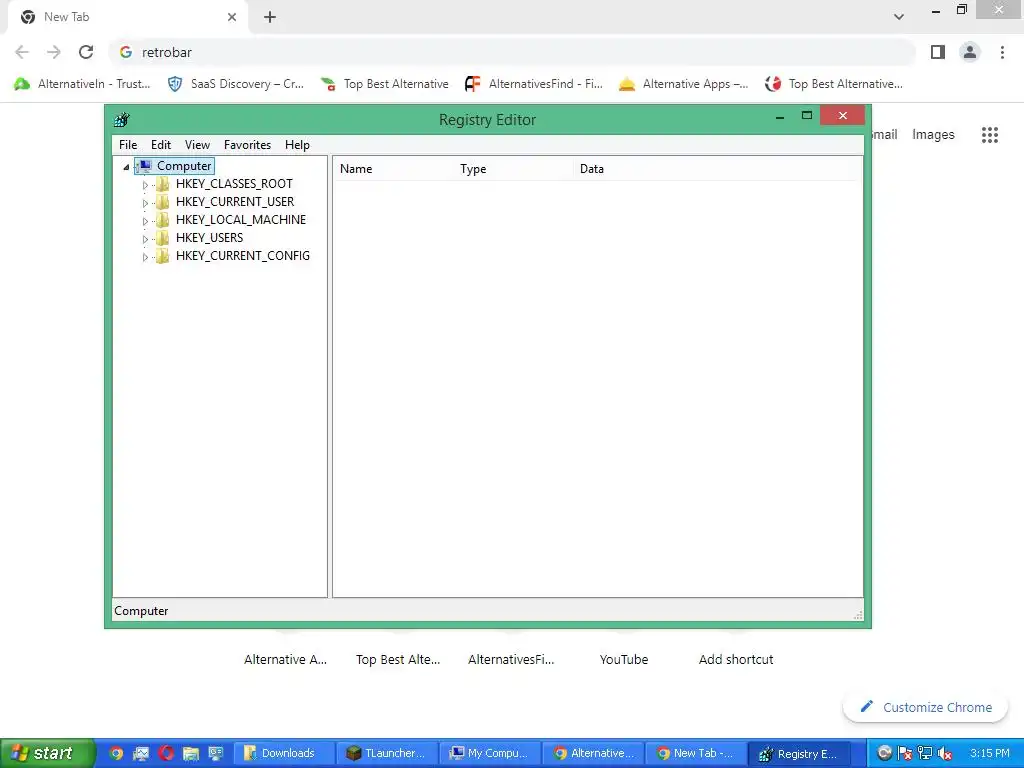1024x768 pixels.
Task: Click the taskbar clock showing 3:15 PM
Action: (x=989, y=753)
